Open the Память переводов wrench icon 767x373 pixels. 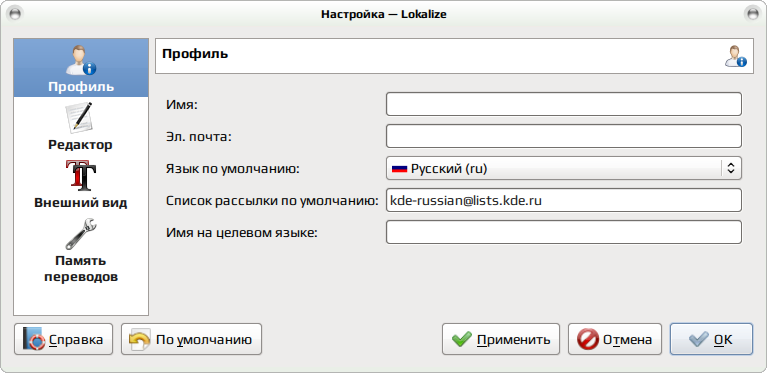pos(81,234)
